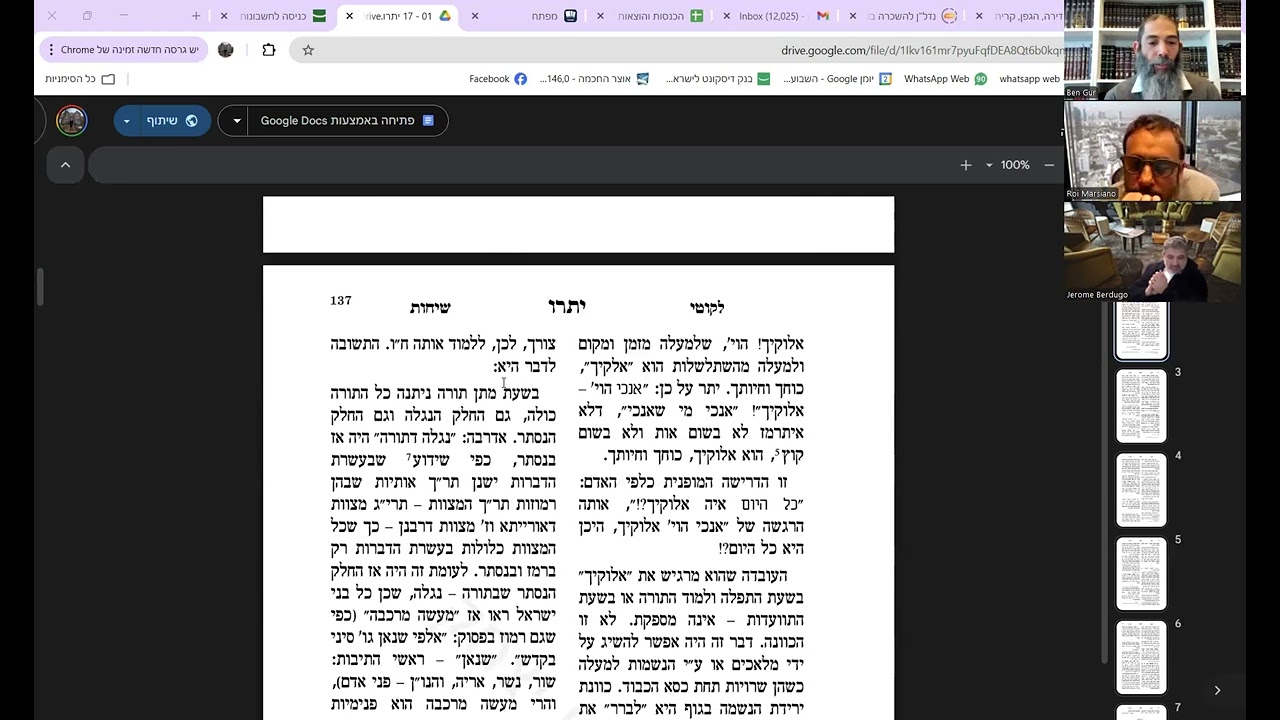Open the כל הסימניות bookmarks folder
Screen dimensions: 1280x720
pos(80,79)
